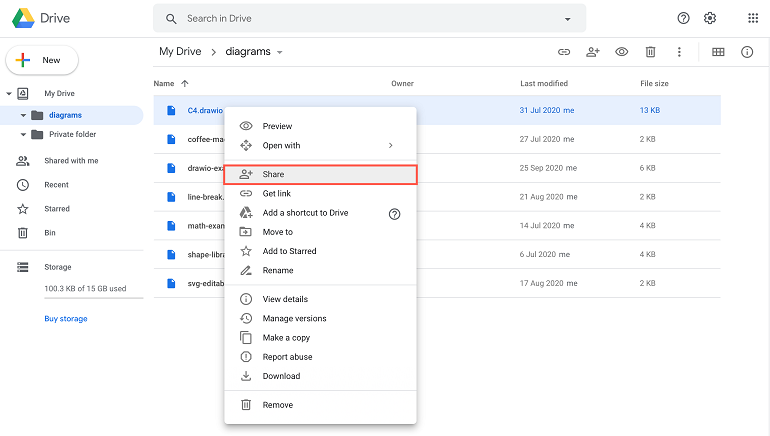770x436 pixels.
Task: Click the trash bin icon in toolbar
Action: [x=650, y=52]
